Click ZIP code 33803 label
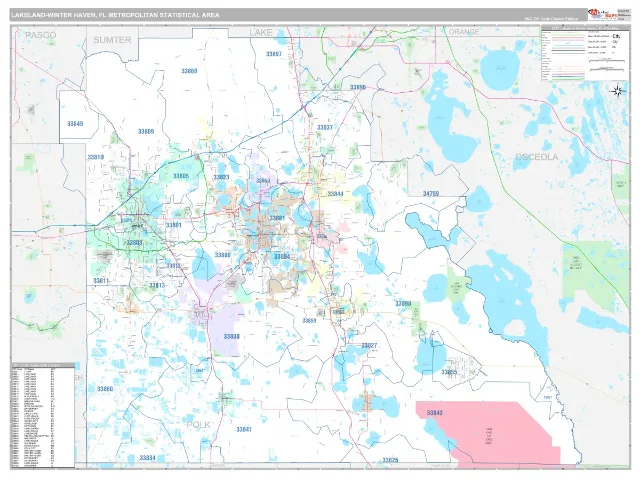 click(x=134, y=243)
